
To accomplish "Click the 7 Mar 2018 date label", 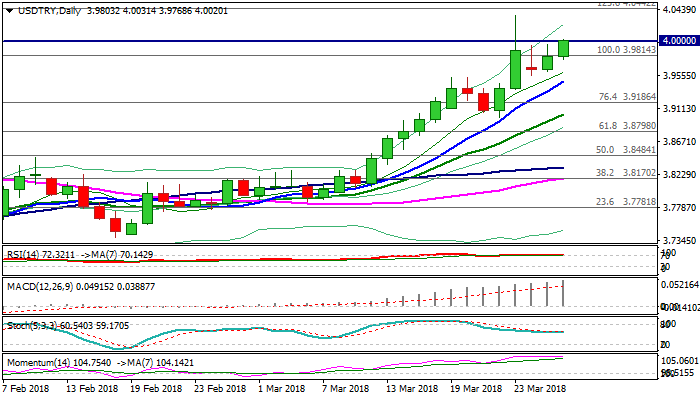I will pyautogui.click(x=346, y=389).
